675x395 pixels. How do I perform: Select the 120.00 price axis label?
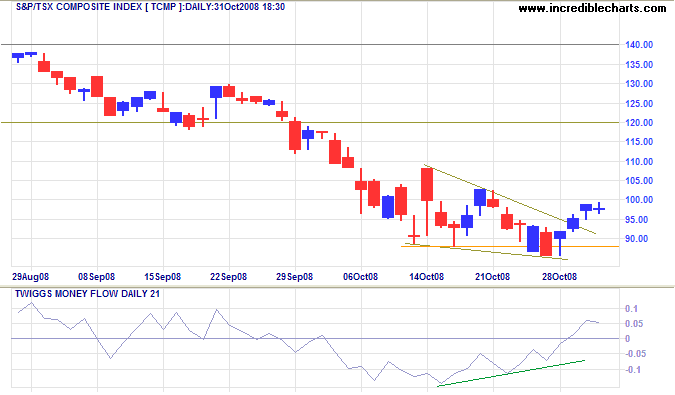tap(639, 123)
